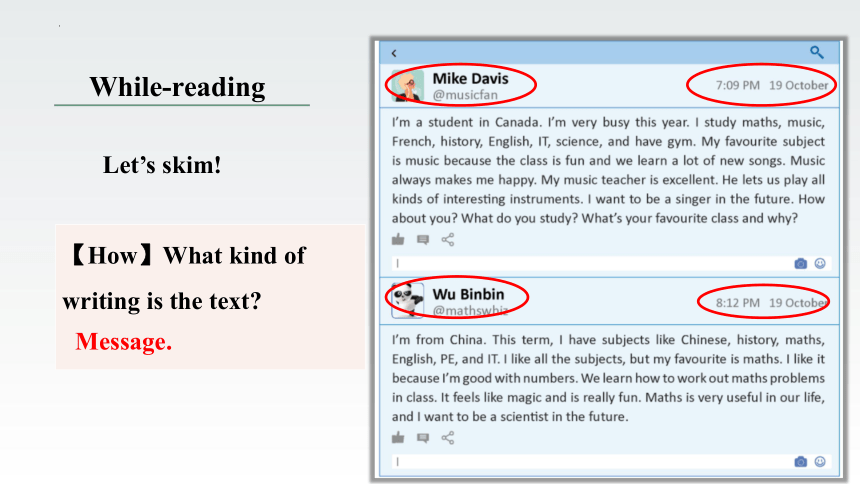Click the 'What kind of writing' question
The height and width of the screenshot is (484, 860).
click(186, 278)
